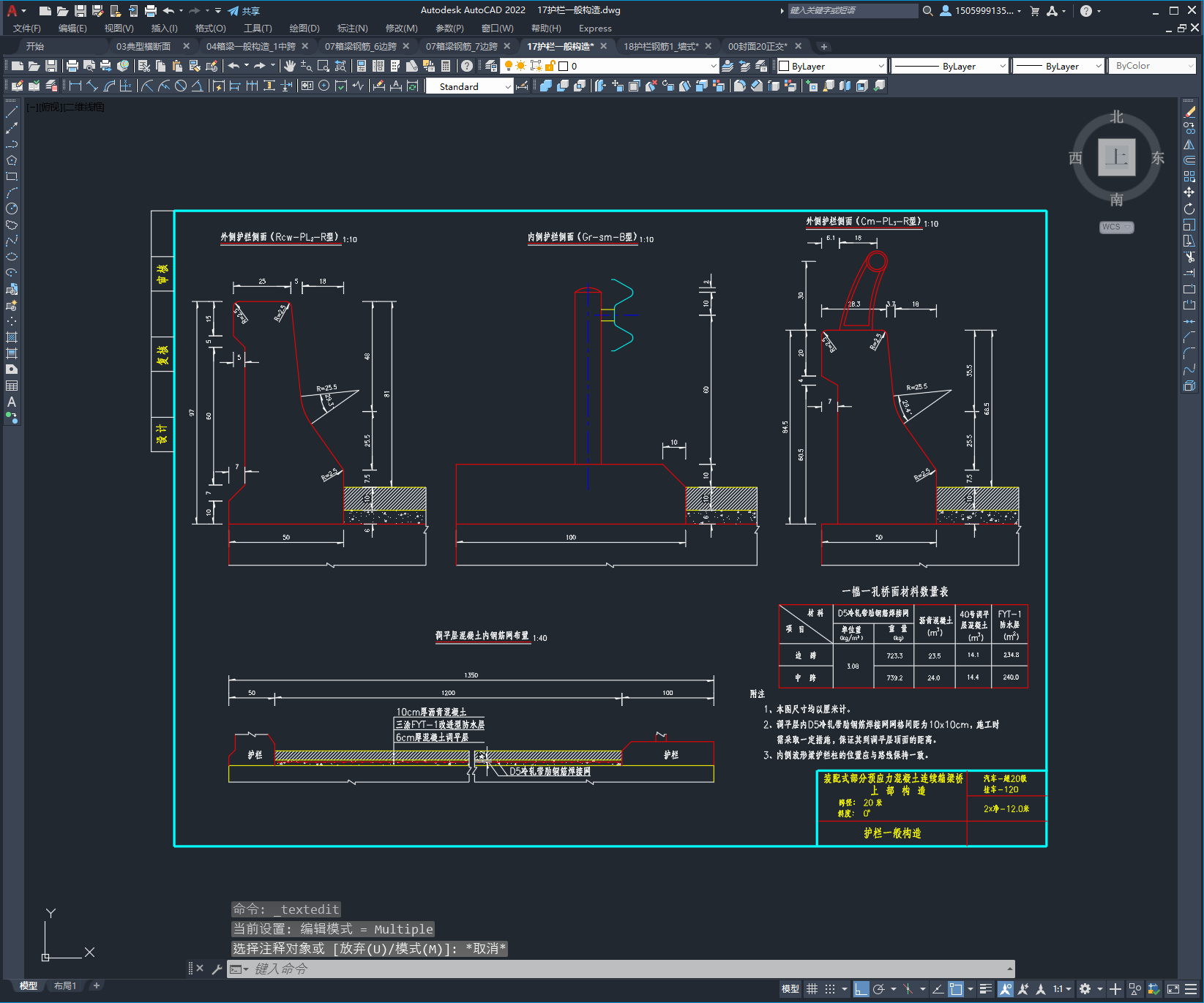Open the ByLayer color control swatch
The width and height of the screenshot is (1204, 1003).
(x=831, y=66)
